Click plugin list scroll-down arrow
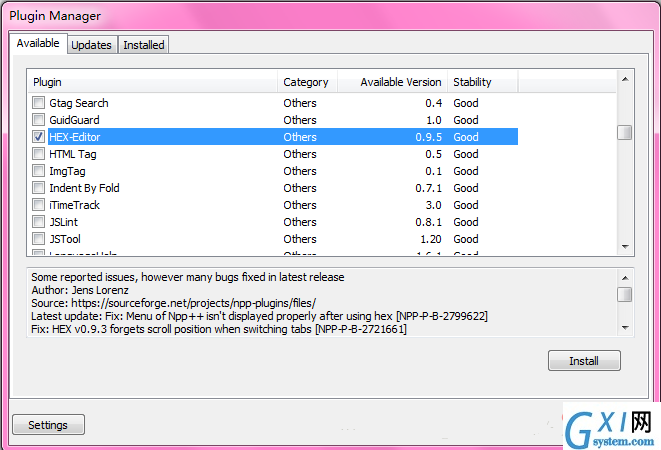Image resolution: width=661 pixels, height=450 pixels. 625,247
